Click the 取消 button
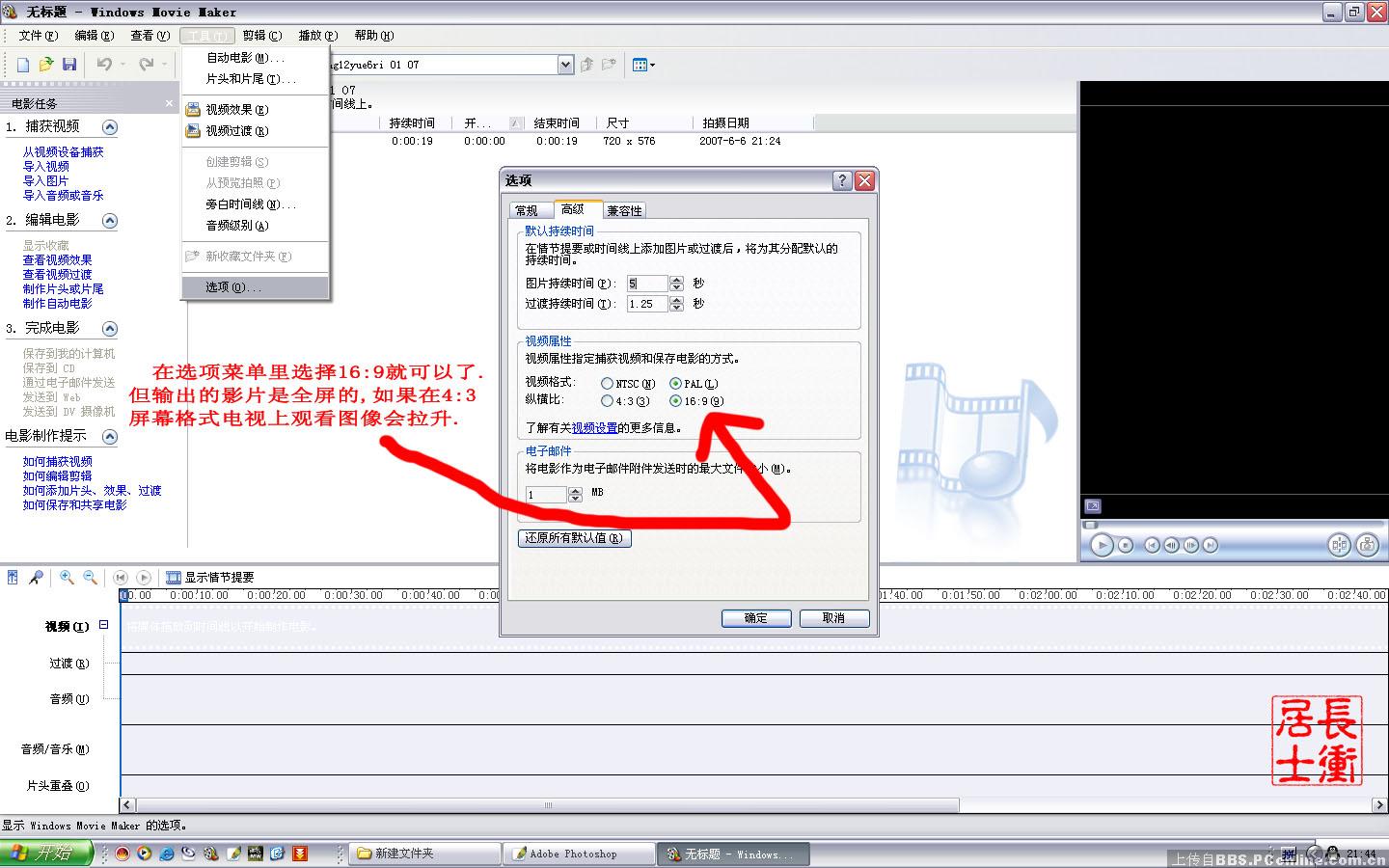 [834, 618]
